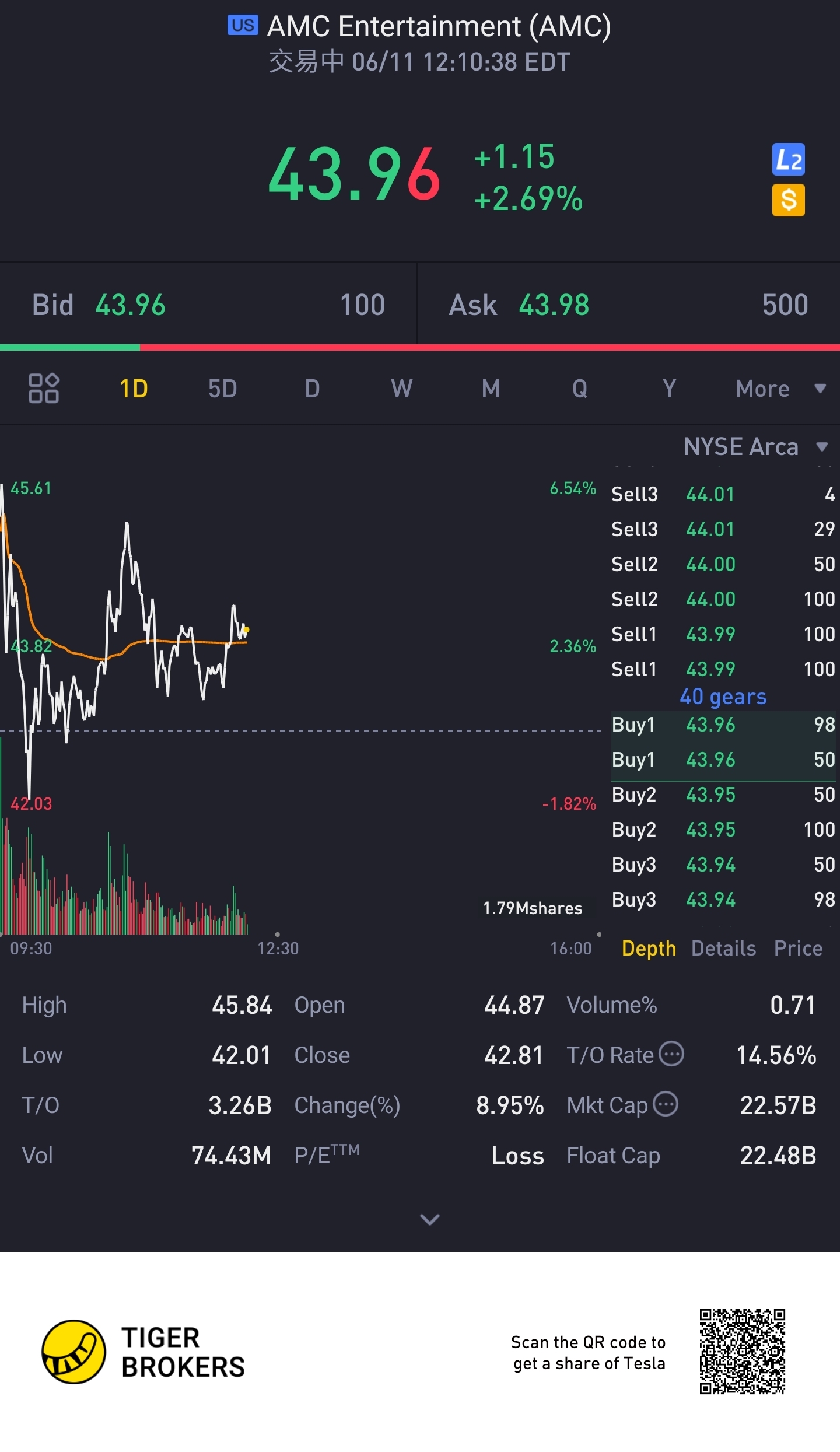The width and height of the screenshot is (840, 1452).
Task: Tap the Float Cap 22.48B value
Action: 778,1156
